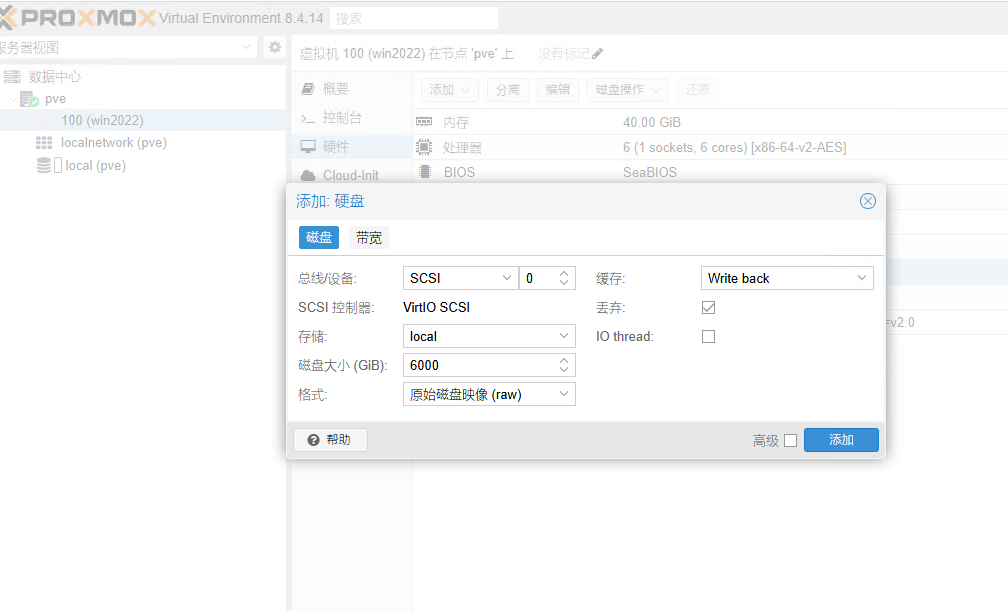Open the SCSI bus type dropdown

[460, 278]
